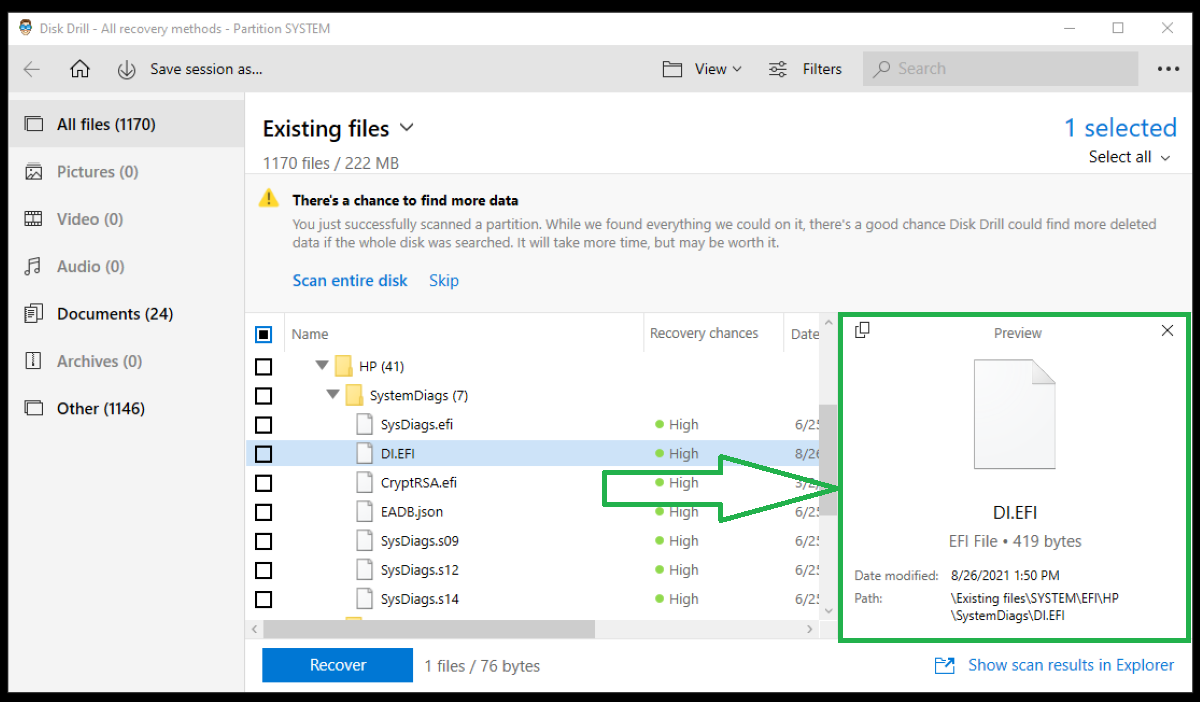Open the three-dot more options menu
Viewport: 1200px width, 702px height.
(x=1169, y=69)
